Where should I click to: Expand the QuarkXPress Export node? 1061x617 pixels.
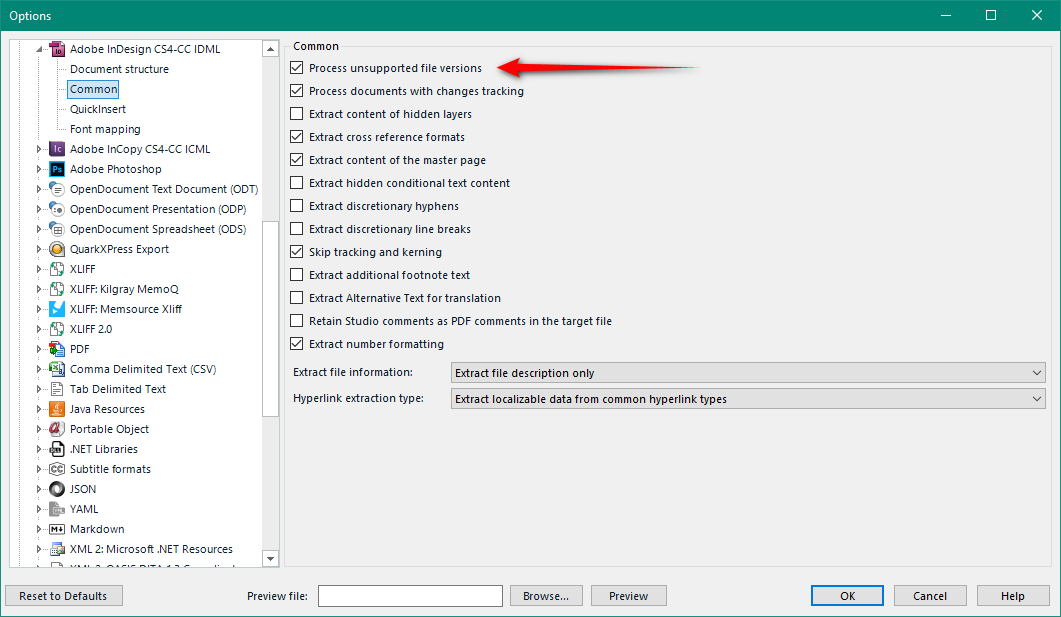pyautogui.click(x=39, y=249)
